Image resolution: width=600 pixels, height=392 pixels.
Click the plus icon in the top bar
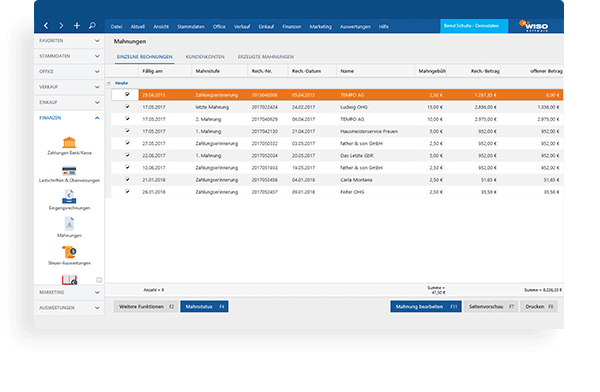(77, 26)
